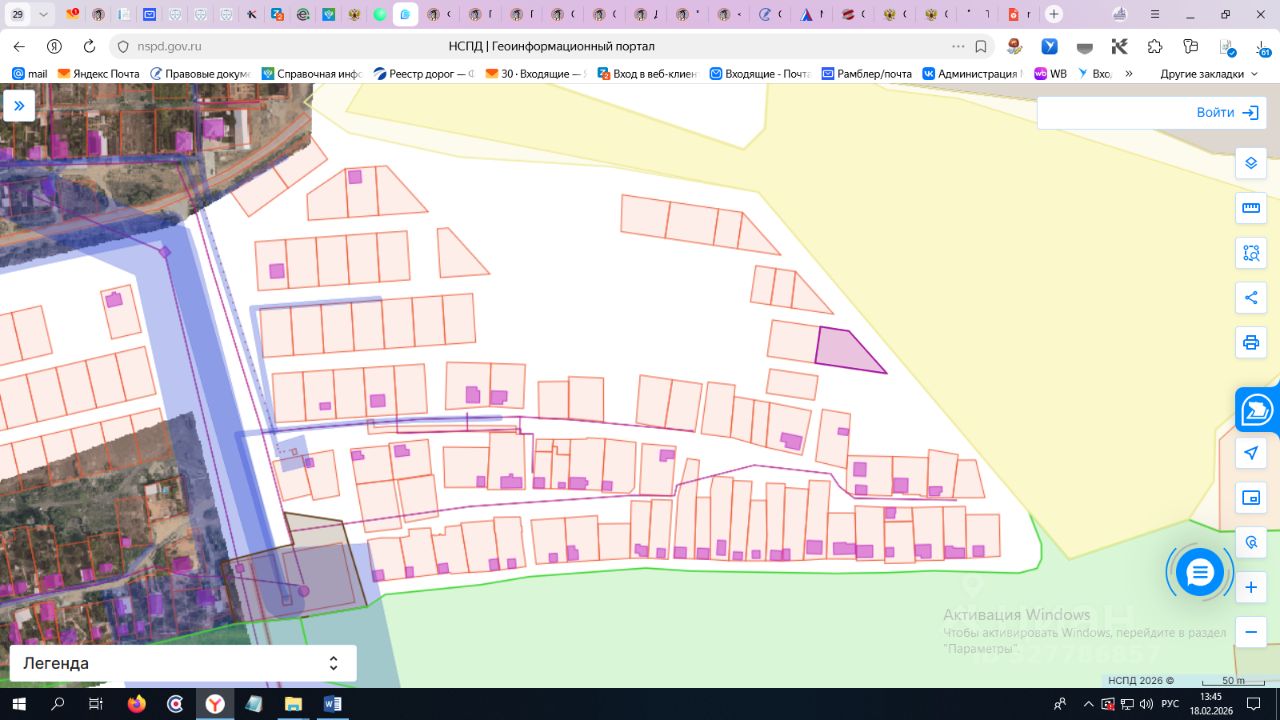1280x720 pixels.
Task: Center map on my location
Action: coord(1250,453)
